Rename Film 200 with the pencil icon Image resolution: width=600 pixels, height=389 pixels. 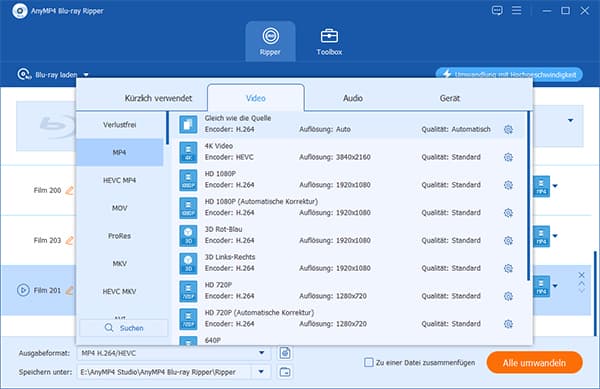[70, 190]
